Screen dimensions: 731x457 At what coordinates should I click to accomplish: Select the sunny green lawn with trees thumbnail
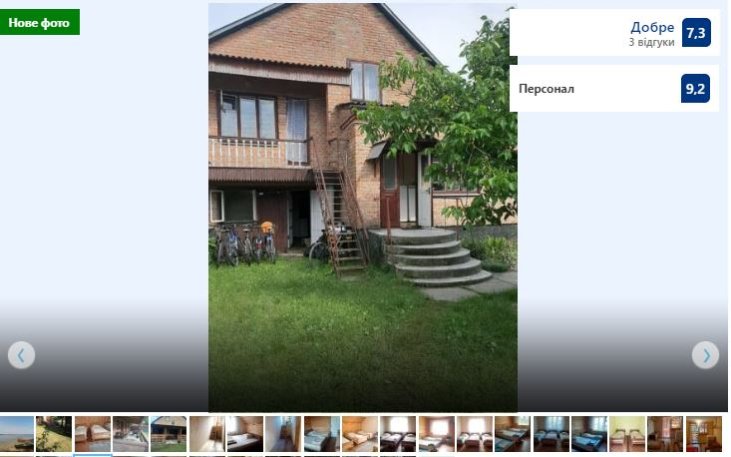pos(54,434)
